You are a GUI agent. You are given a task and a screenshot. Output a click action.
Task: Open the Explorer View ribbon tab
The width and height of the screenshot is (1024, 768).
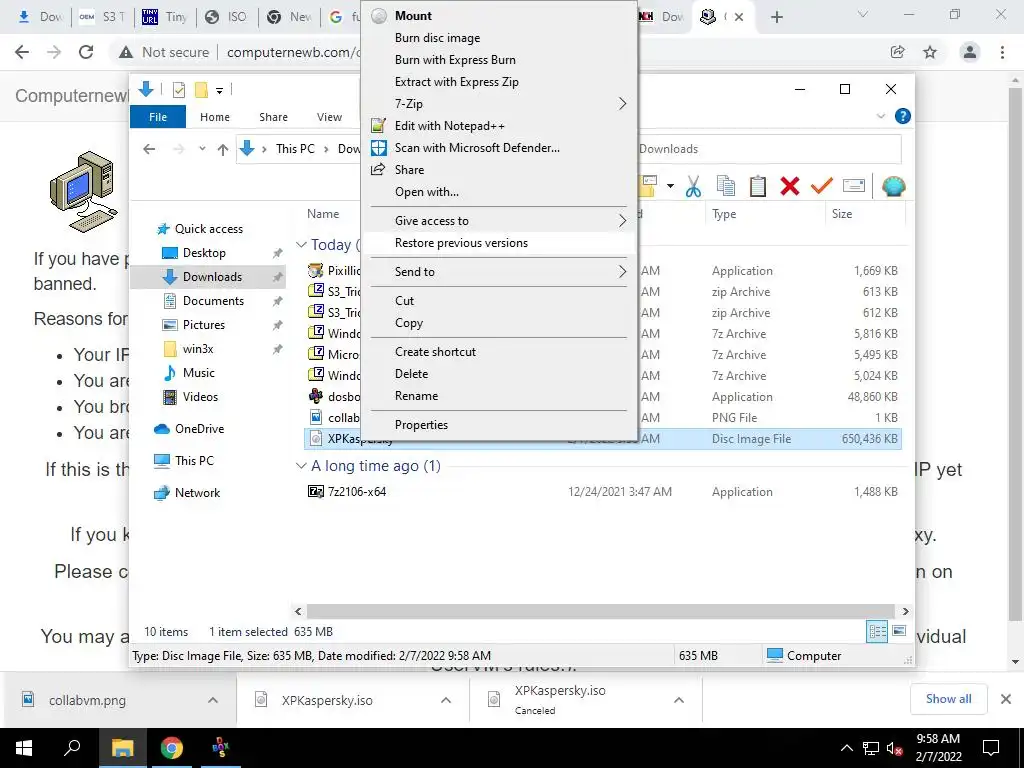tap(329, 117)
